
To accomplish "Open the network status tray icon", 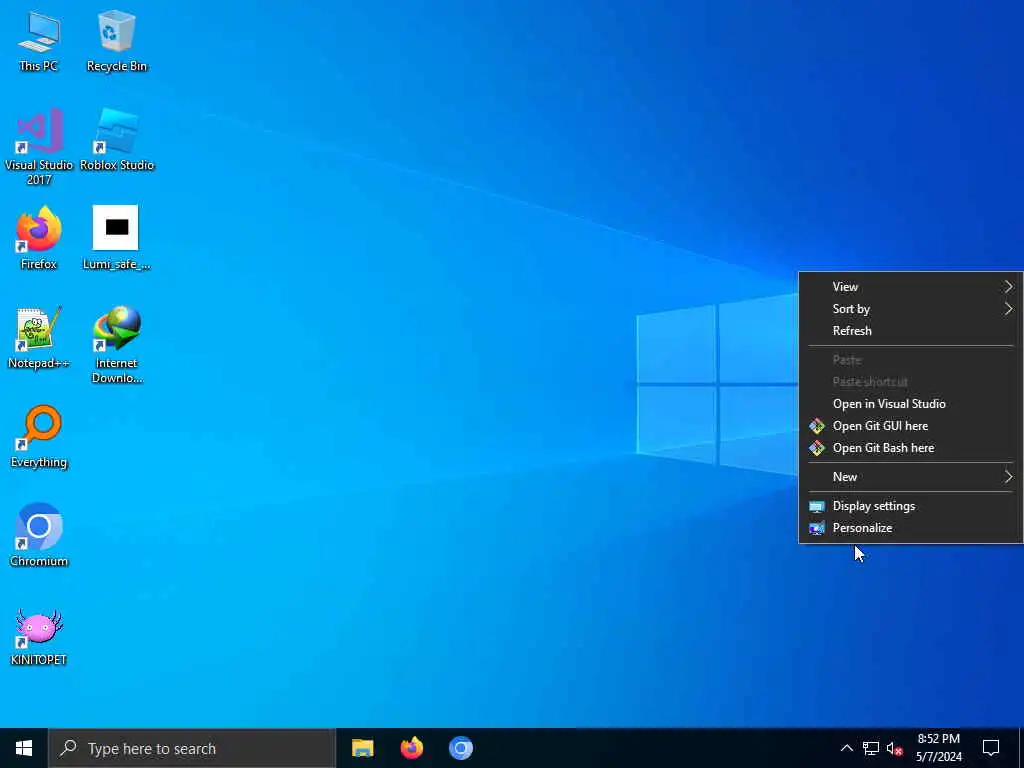I will click(x=871, y=748).
